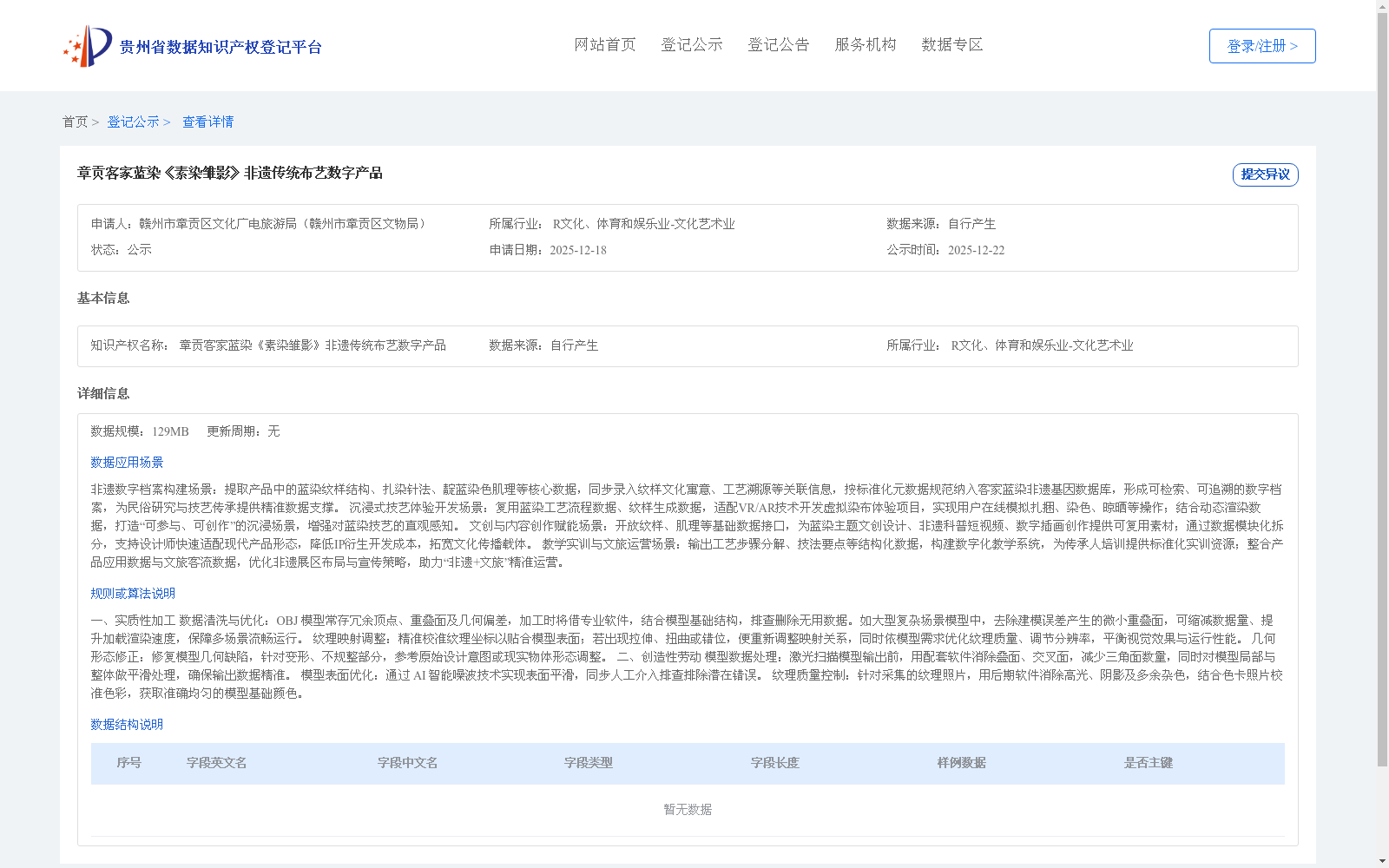Click the platform logo icon
This screenshot has height=868, width=1389.
coord(88,46)
